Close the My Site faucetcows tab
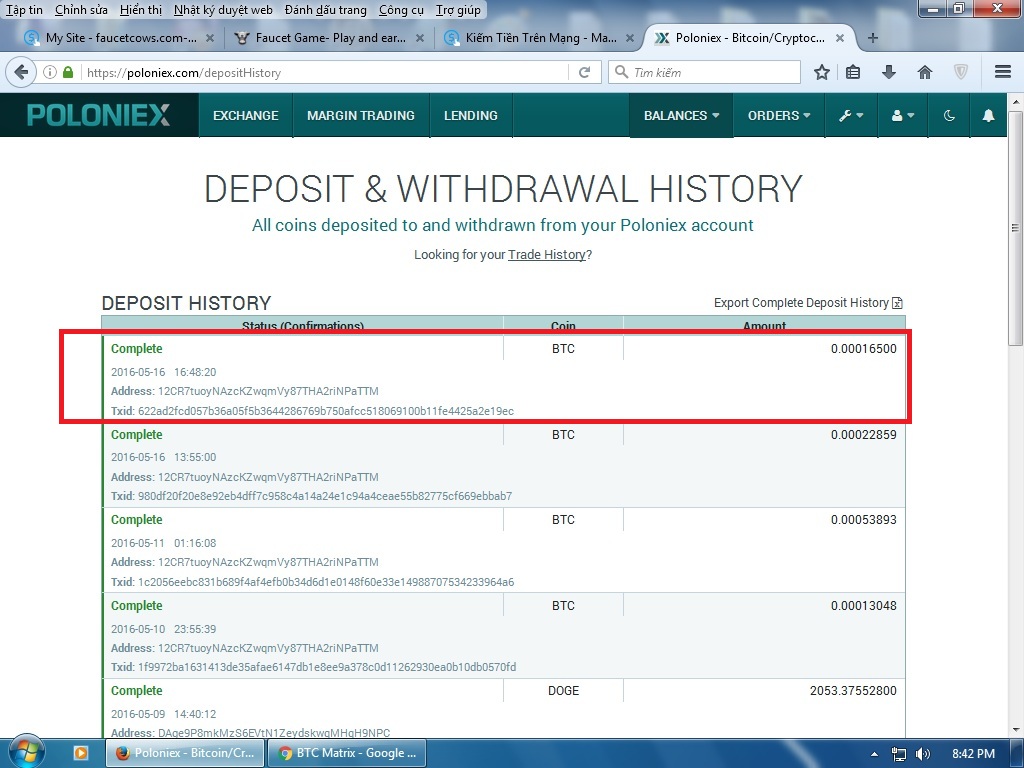 pyautogui.click(x=210, y=38)
